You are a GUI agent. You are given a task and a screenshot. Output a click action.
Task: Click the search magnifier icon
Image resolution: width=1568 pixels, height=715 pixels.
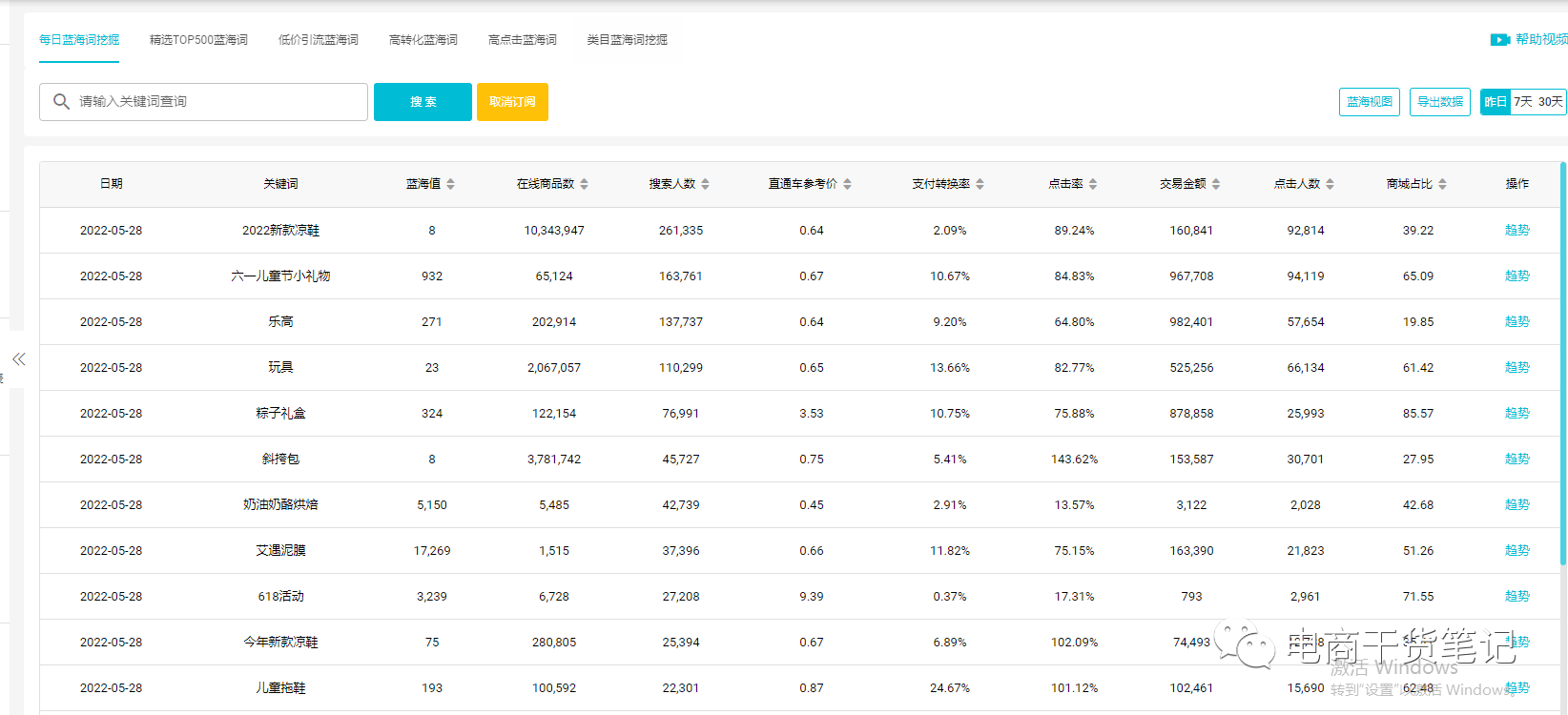61,101
